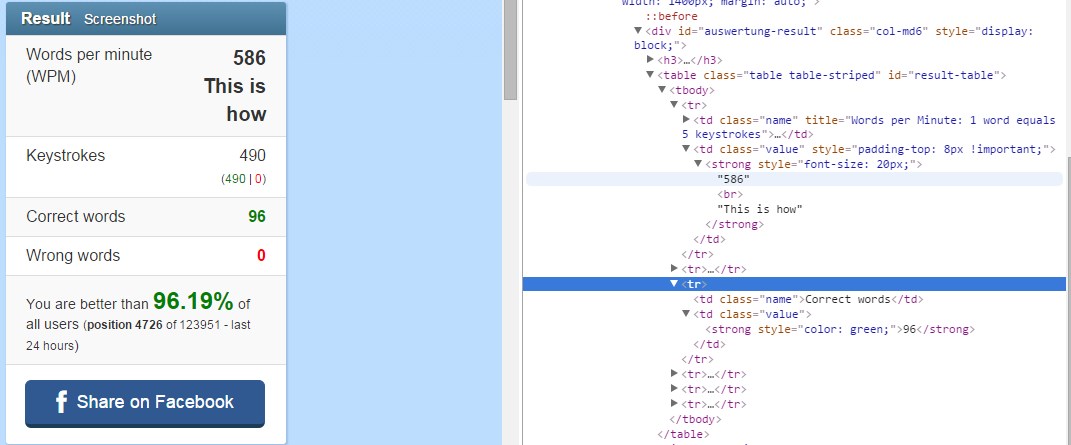Click the 96.19% green percentage text
1071x445 pixels.
coord(193,302)
